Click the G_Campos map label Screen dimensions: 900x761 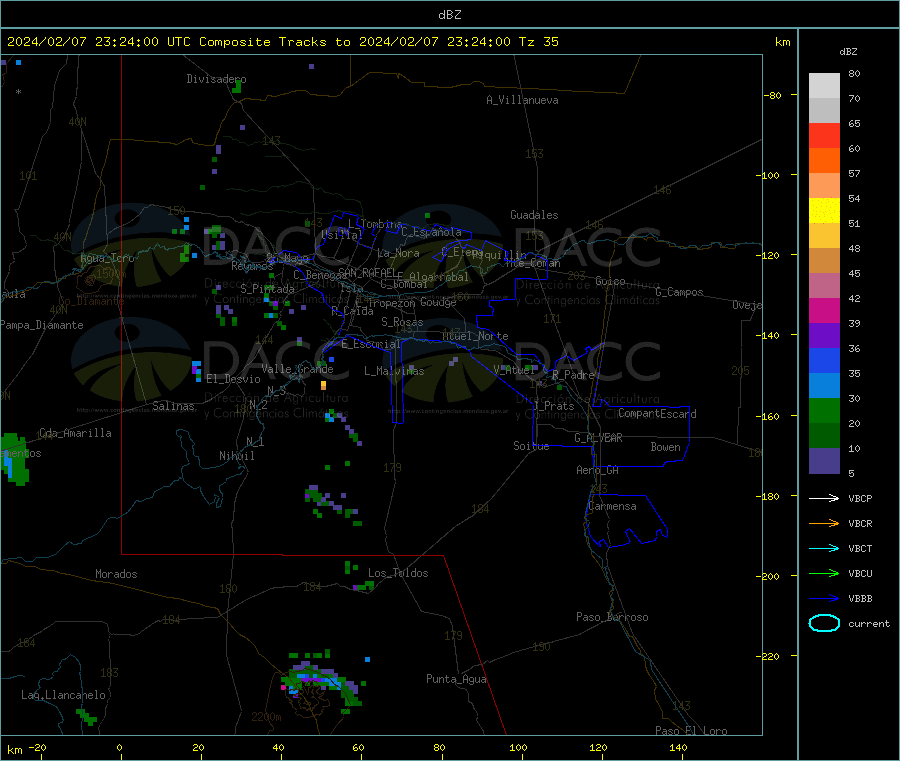[680, 292]
